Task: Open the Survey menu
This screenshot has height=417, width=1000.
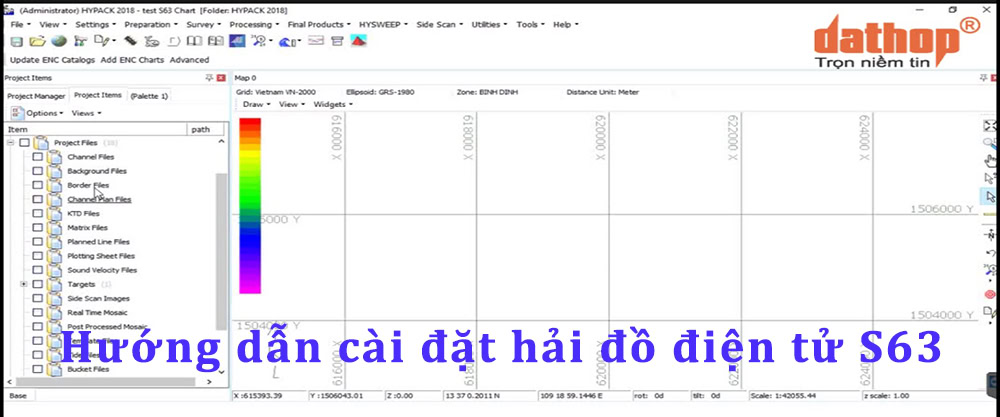Action: point(203,24)
